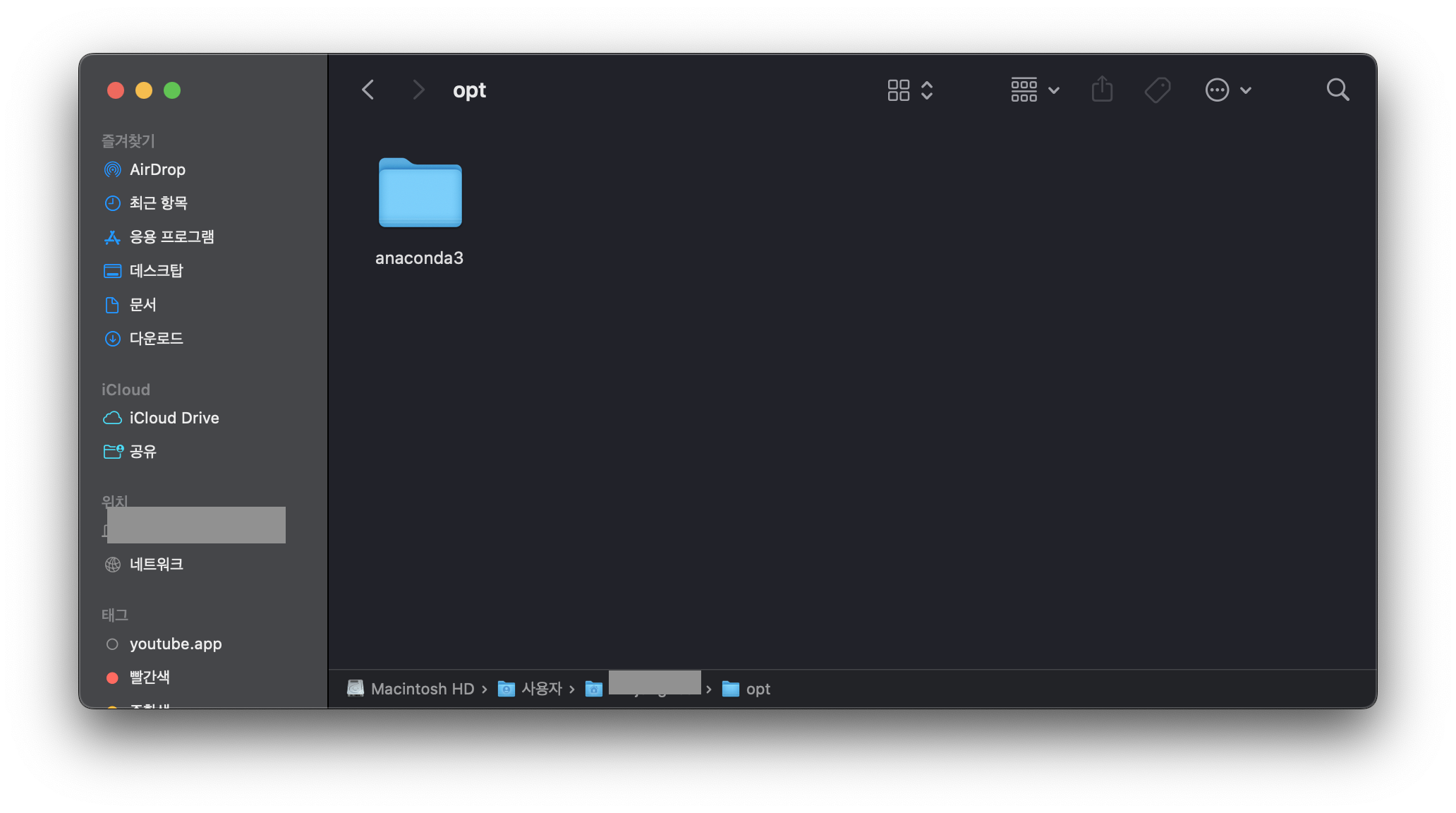1456x813 pixels.
Task: Select 응용 프로그램 in sidebar
Action: (171, 237)
